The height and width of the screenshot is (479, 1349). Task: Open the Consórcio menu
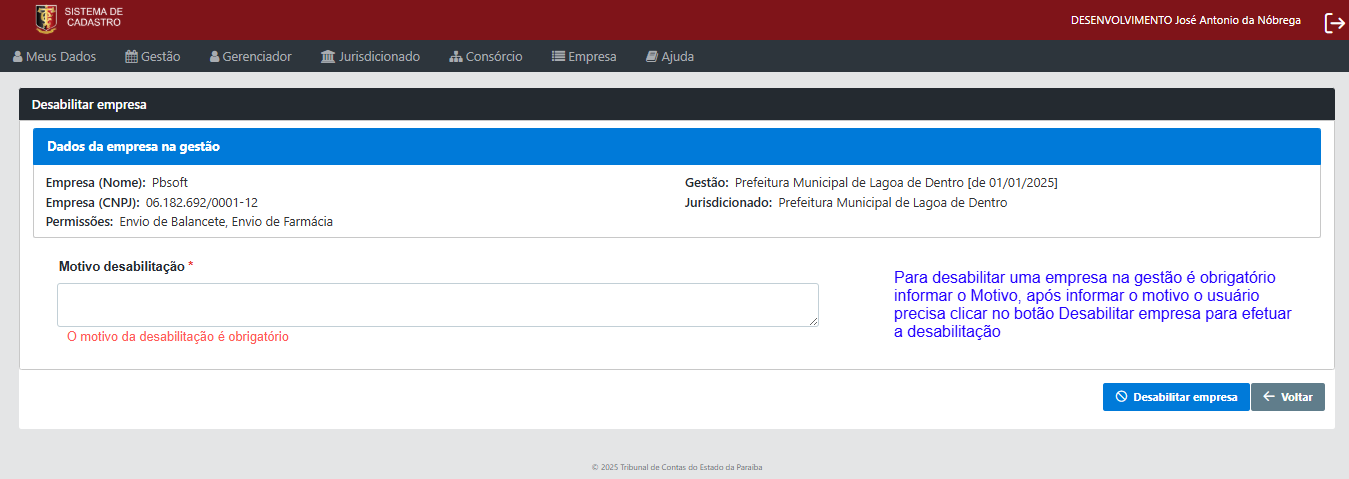tap(486, 56)
